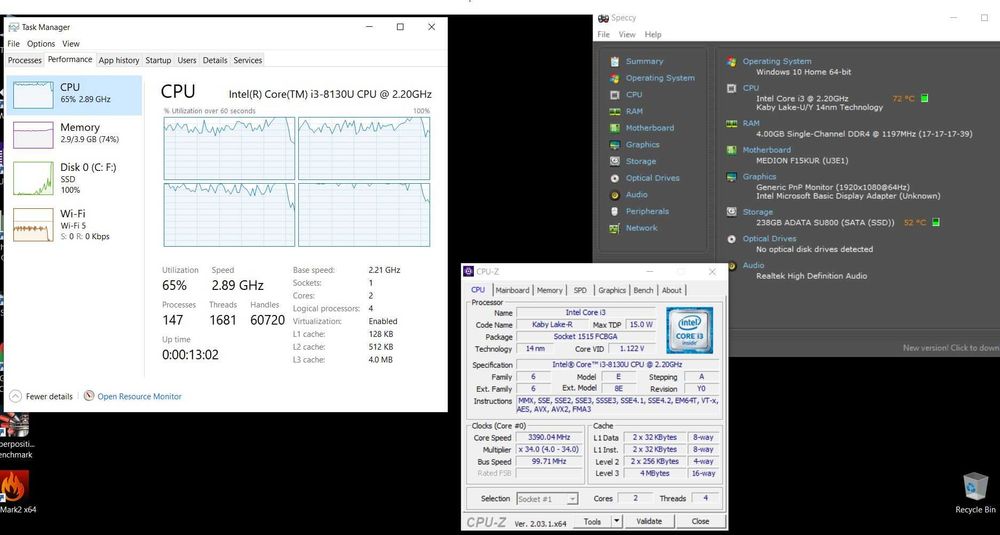Select the Graphics tab in CPU-Z

tap(612, 290)
